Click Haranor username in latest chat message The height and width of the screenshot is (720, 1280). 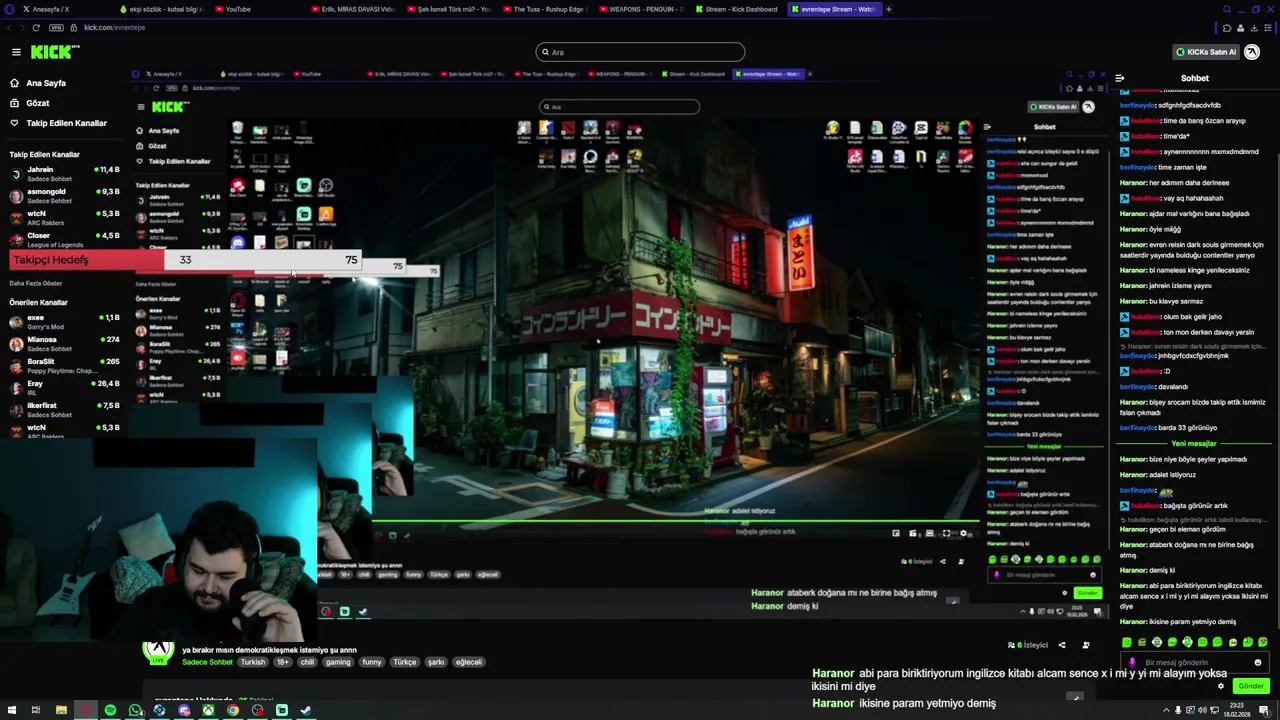coord(1133,621)
